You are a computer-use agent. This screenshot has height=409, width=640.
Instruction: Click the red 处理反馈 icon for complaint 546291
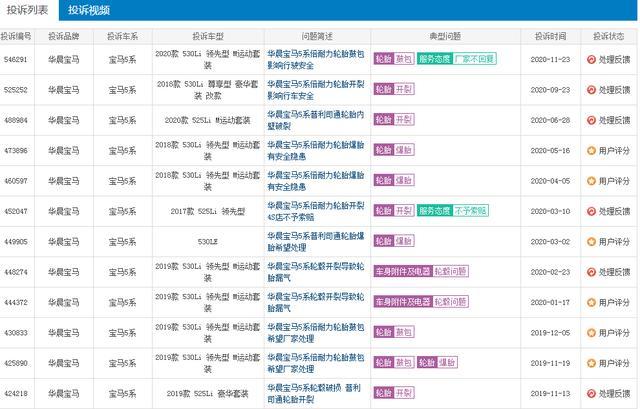coord(591,60)
